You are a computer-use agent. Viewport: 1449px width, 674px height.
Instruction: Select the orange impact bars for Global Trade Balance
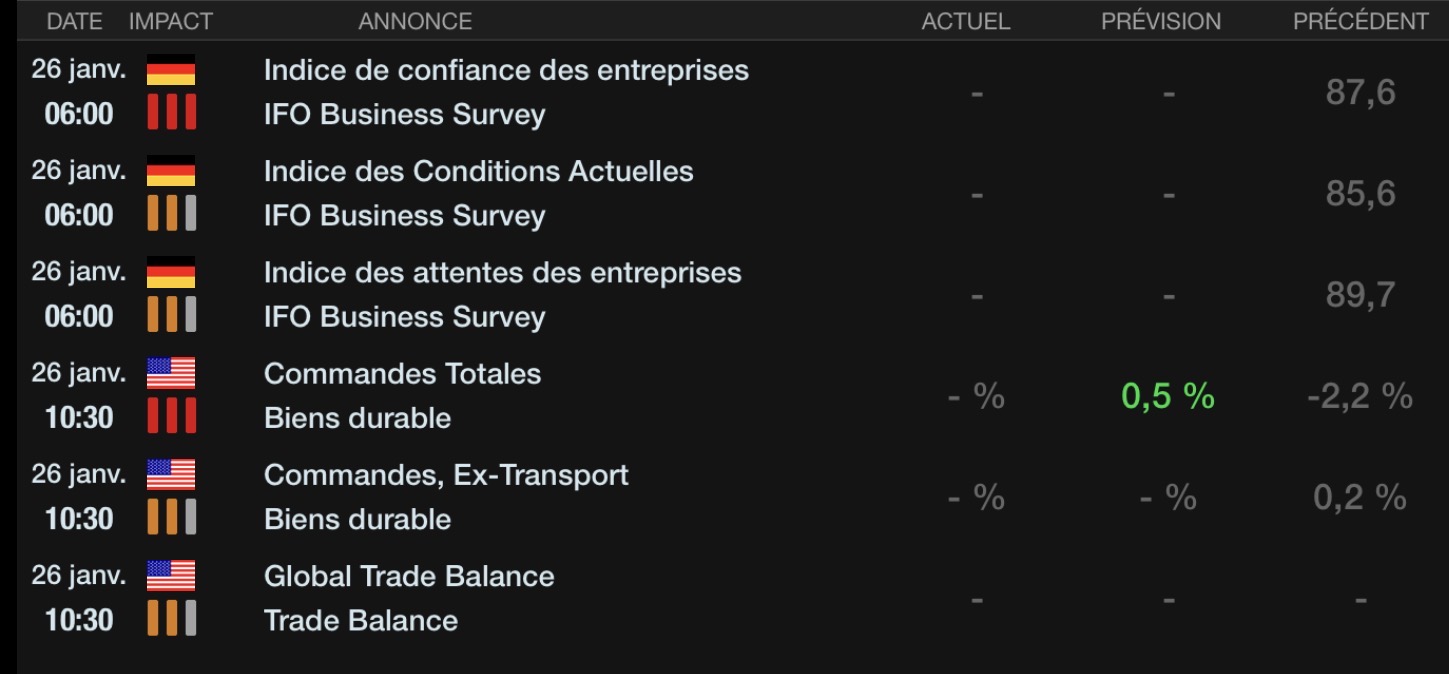171,617
